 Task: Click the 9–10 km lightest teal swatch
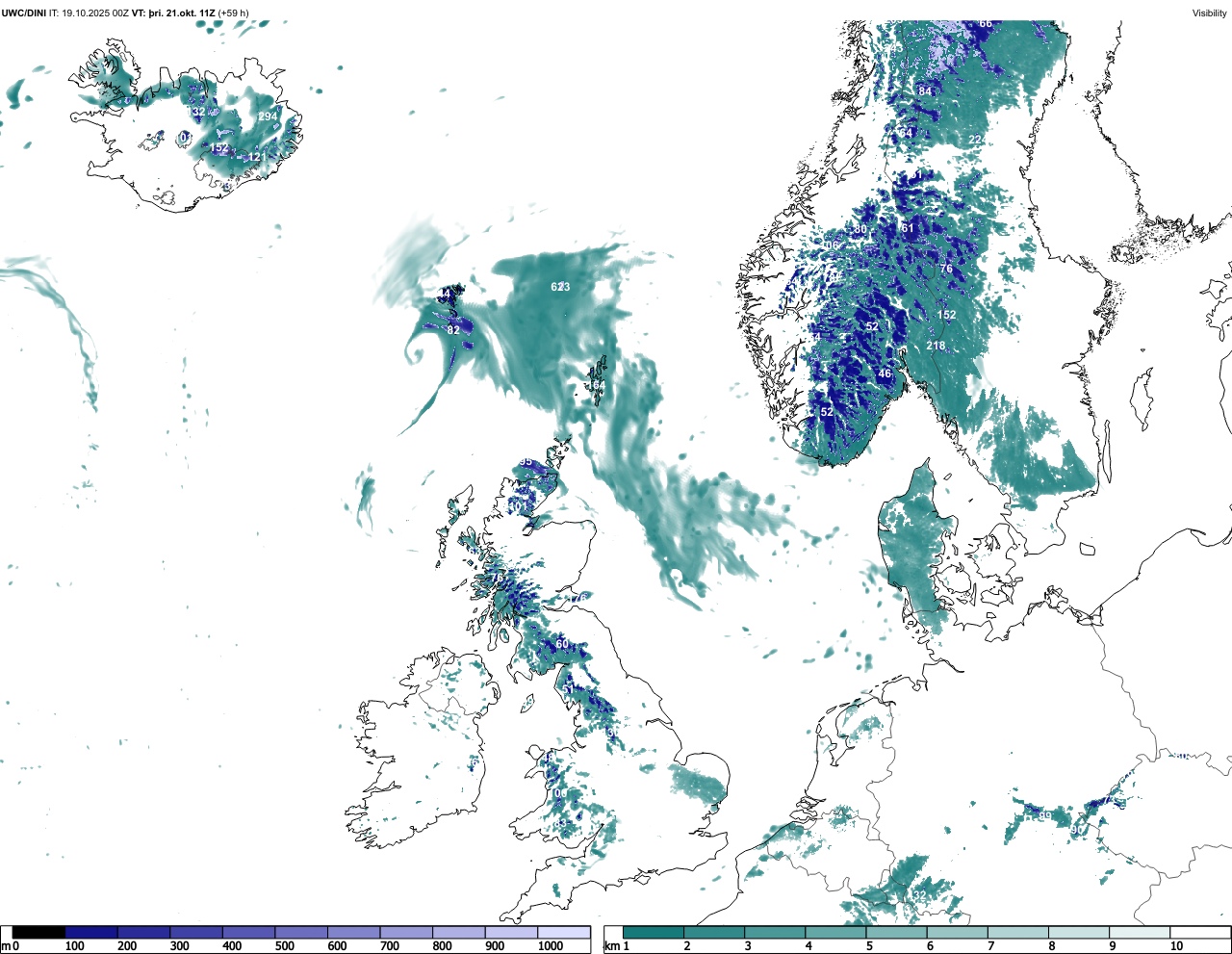1141,932
